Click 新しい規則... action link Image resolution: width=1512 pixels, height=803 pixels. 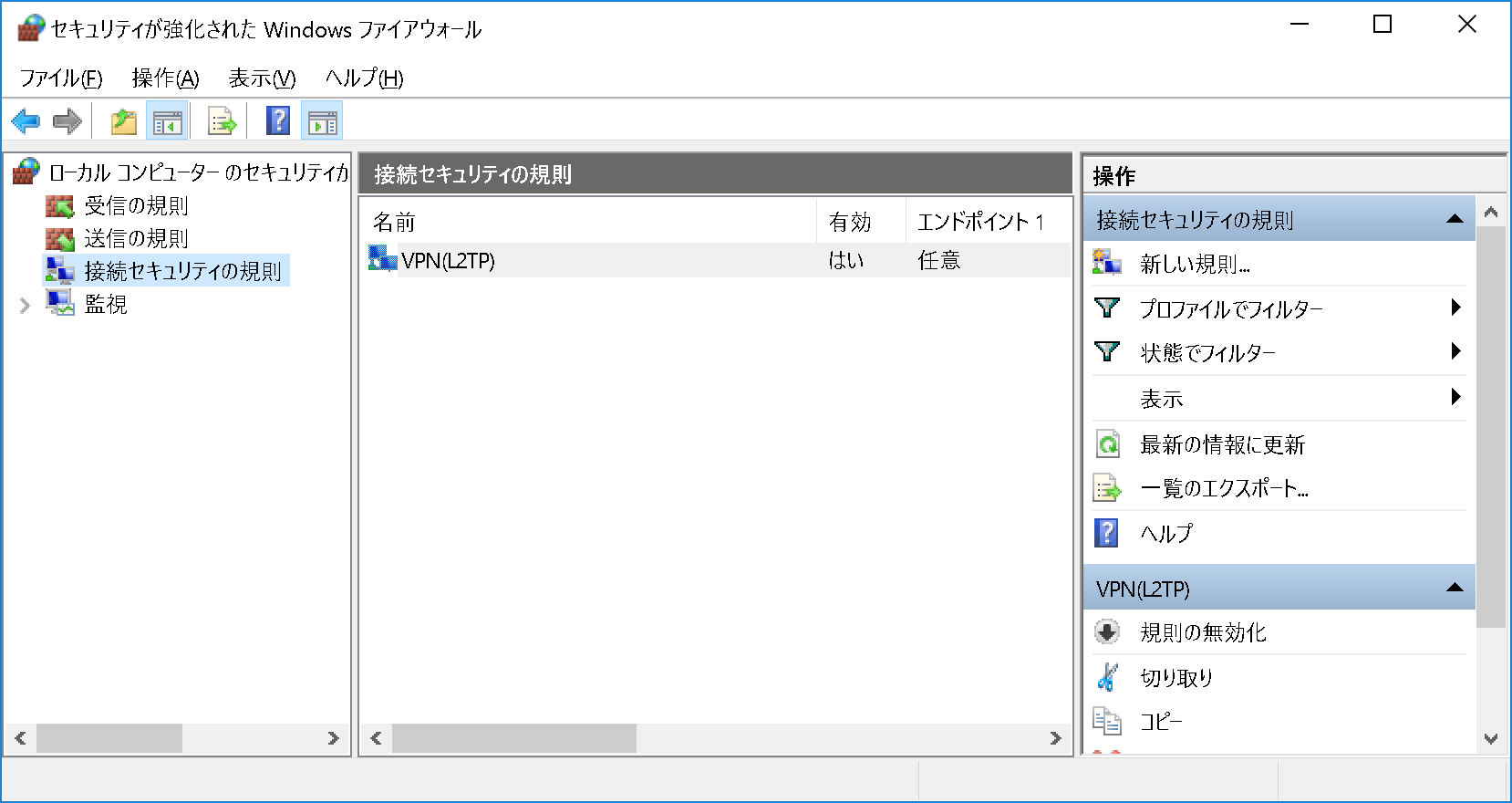pyautogui.click(x=1195, y=265)
